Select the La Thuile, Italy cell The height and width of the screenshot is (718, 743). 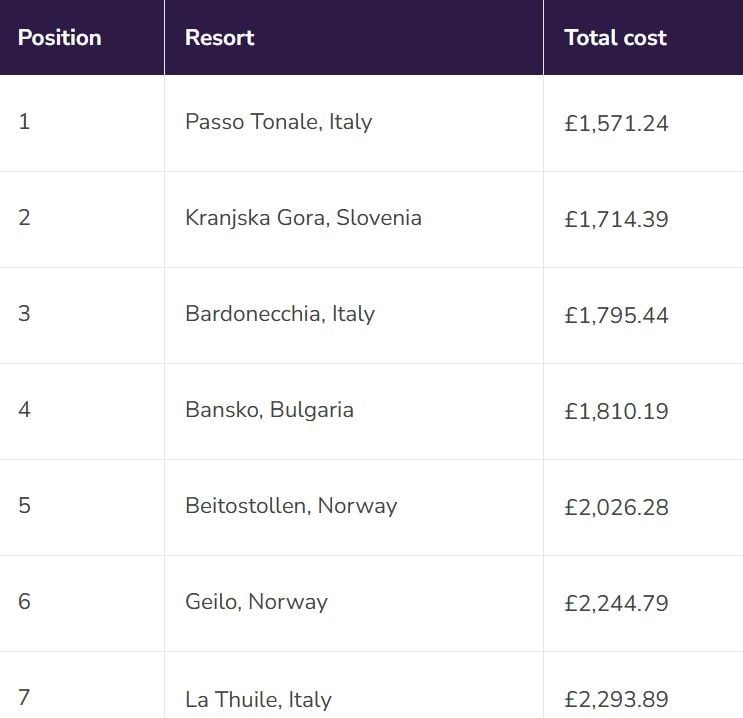pos(353,685)
